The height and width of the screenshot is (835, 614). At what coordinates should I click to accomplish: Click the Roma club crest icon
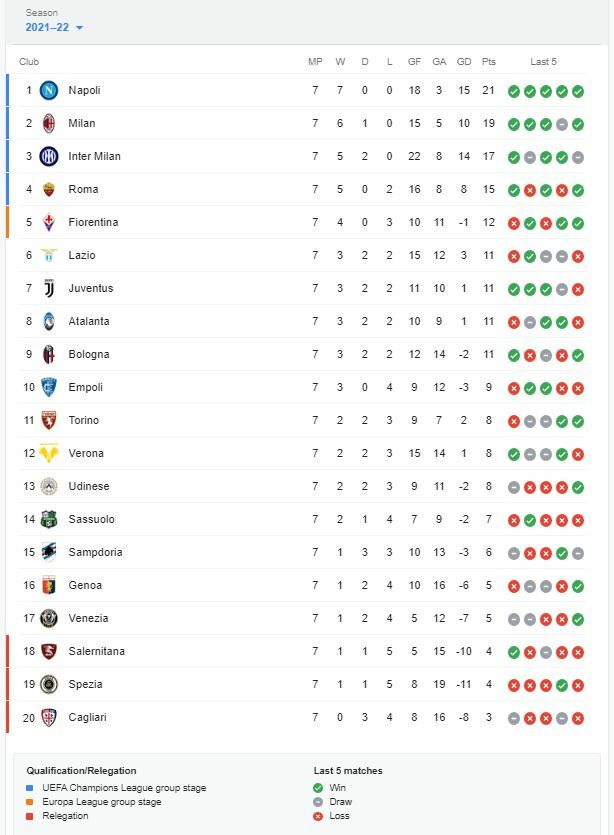click(49, 190)
